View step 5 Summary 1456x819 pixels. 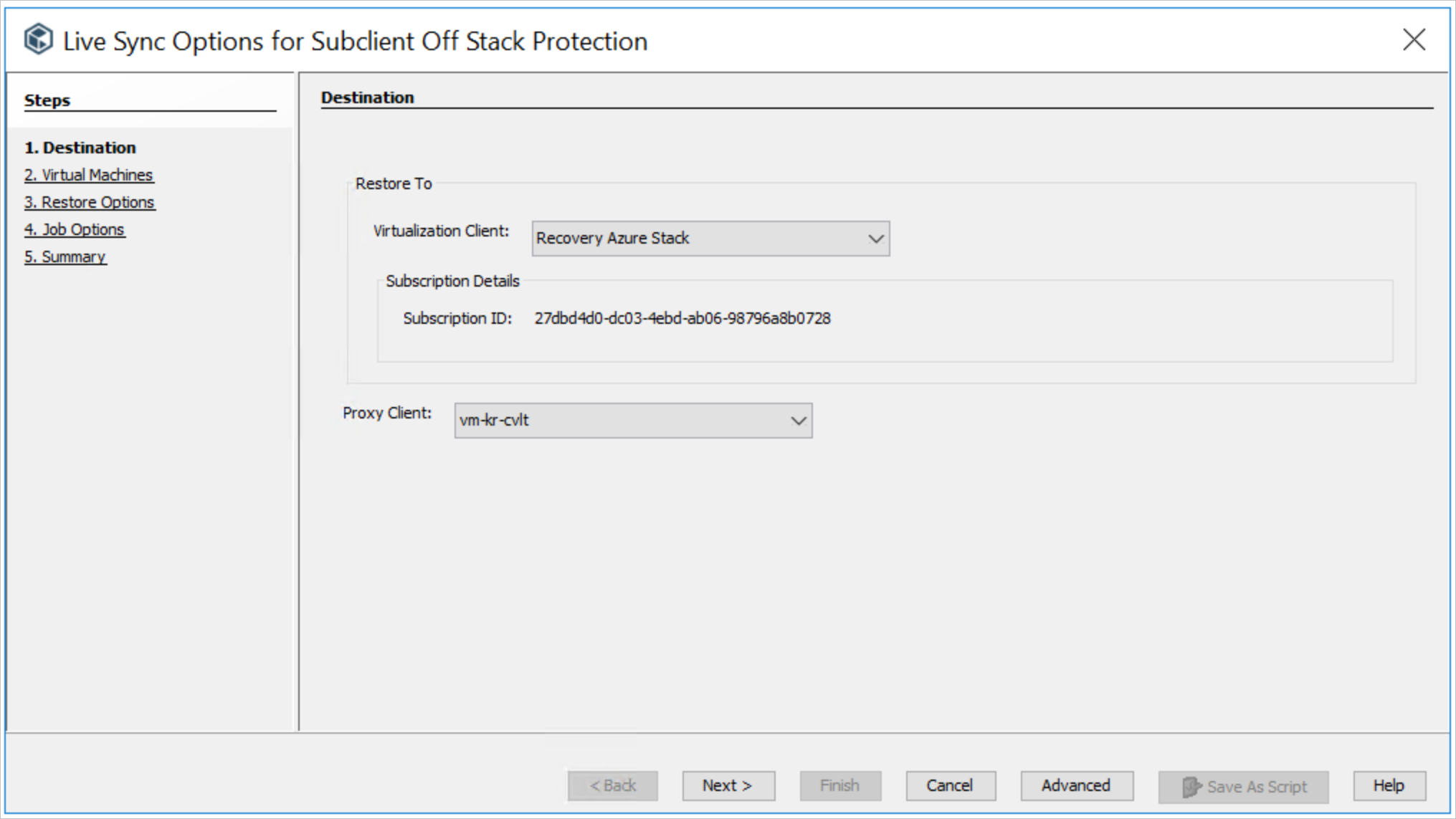pos(65,257)
